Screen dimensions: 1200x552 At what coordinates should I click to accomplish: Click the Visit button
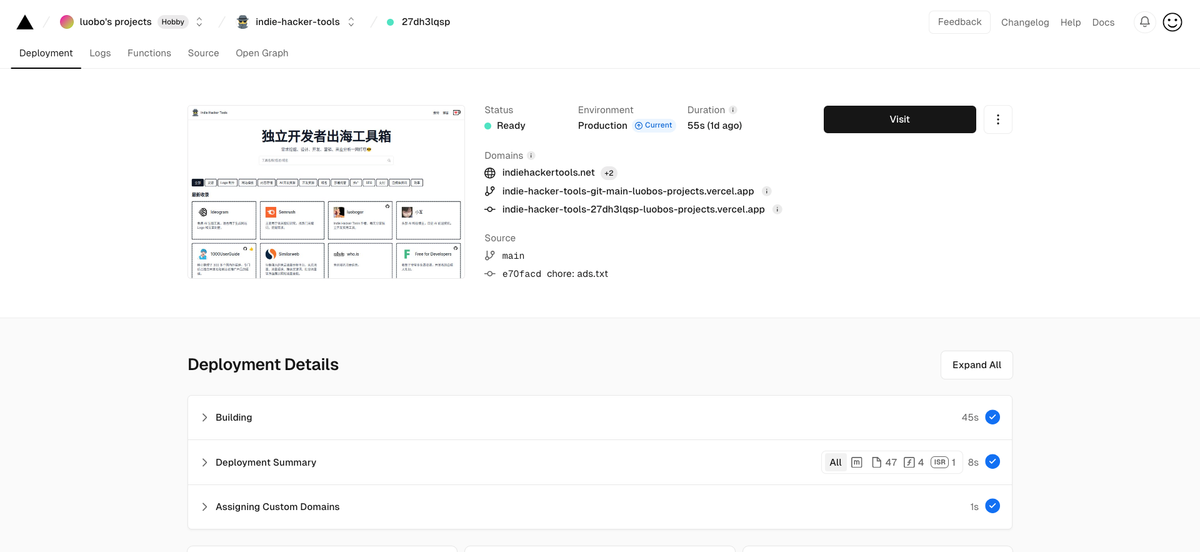pyautogui.click(x=900, y=119)
